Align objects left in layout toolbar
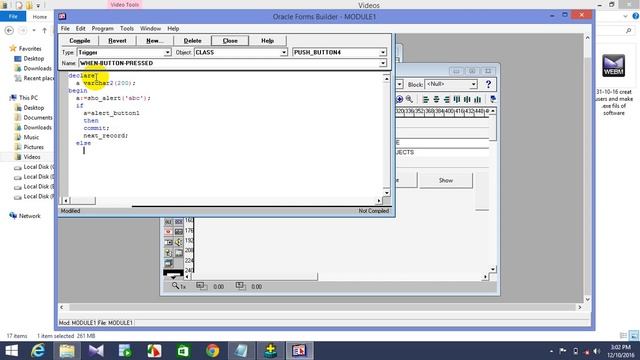 (x=426, y=99)
